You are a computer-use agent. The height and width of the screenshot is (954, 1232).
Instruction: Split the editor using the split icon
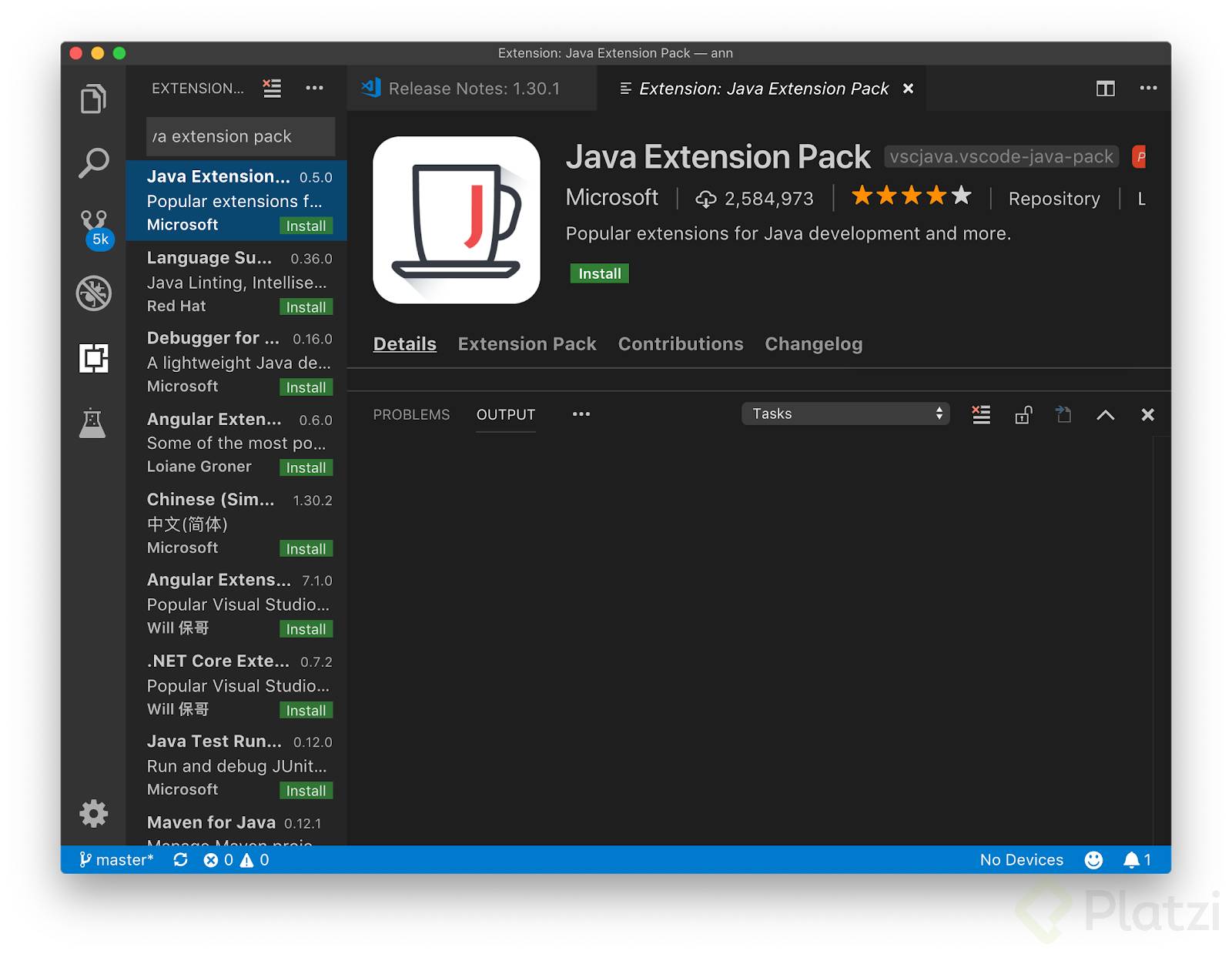pyautogui.click(x=1105, y=89)
